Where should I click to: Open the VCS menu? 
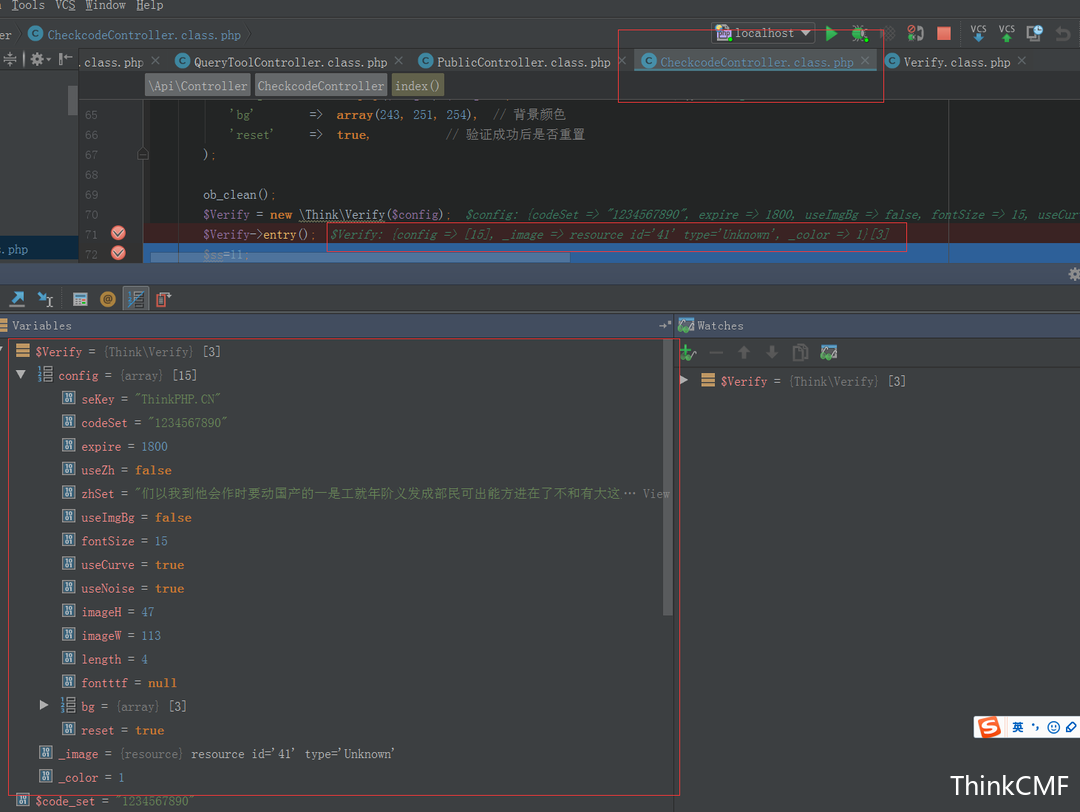[65, 6]
